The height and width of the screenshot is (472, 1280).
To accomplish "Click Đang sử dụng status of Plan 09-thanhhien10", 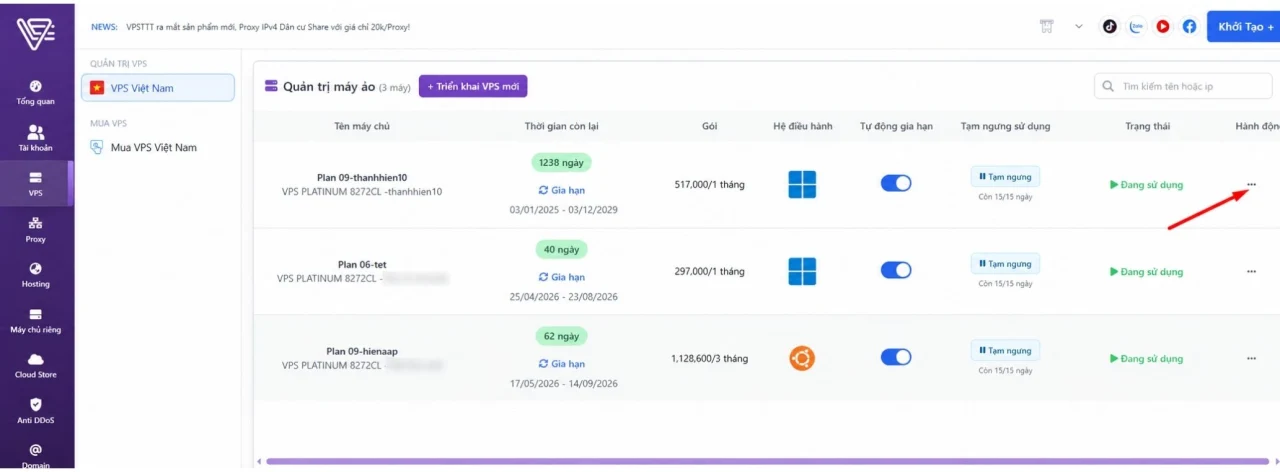I will pyautogui.click(x=1146, y=185).
